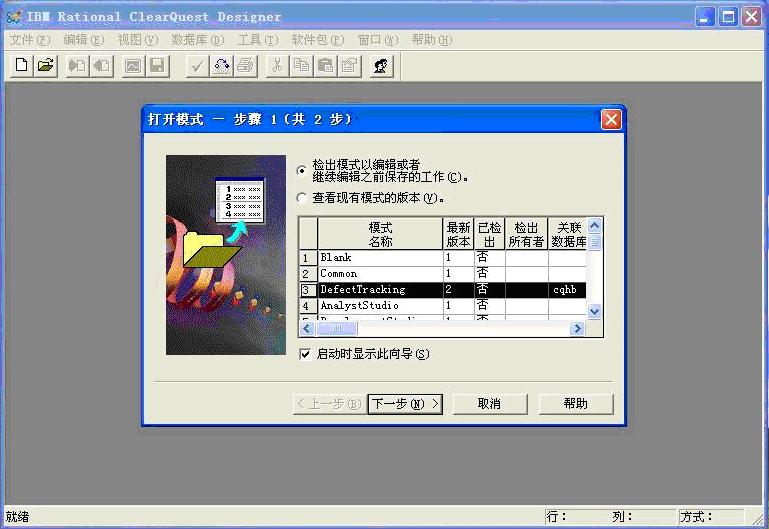
Task: Click the Save floppy disk icon
Action: [x=157, y=66]
